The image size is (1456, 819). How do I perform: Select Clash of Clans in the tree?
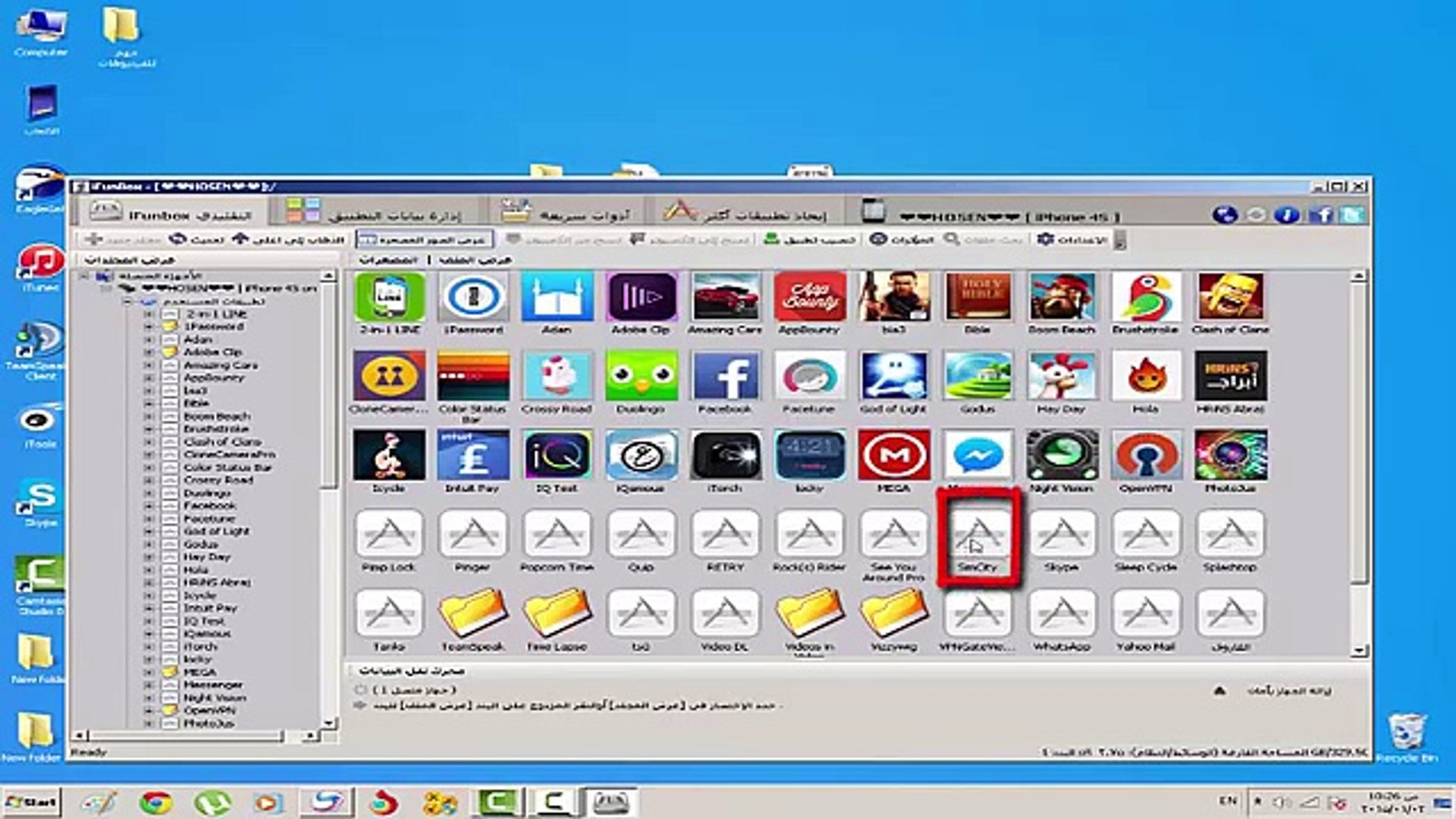tap(222, 442)
